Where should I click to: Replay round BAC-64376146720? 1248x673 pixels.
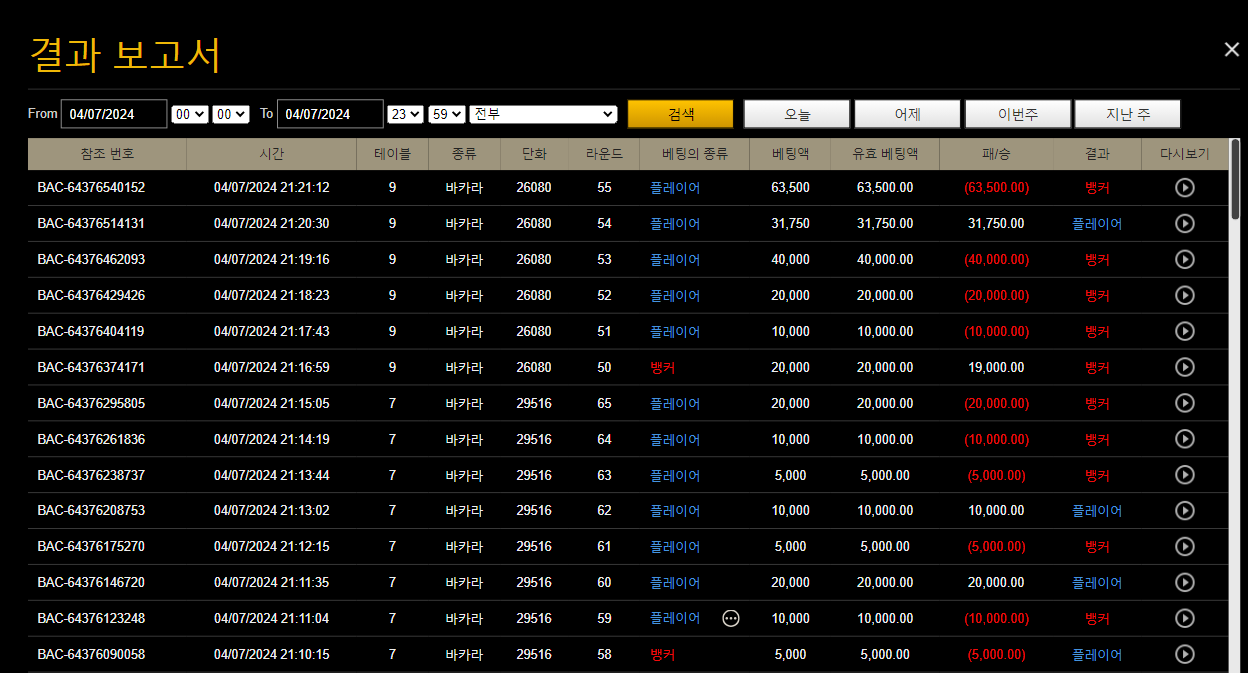(x=1185, y=583)
